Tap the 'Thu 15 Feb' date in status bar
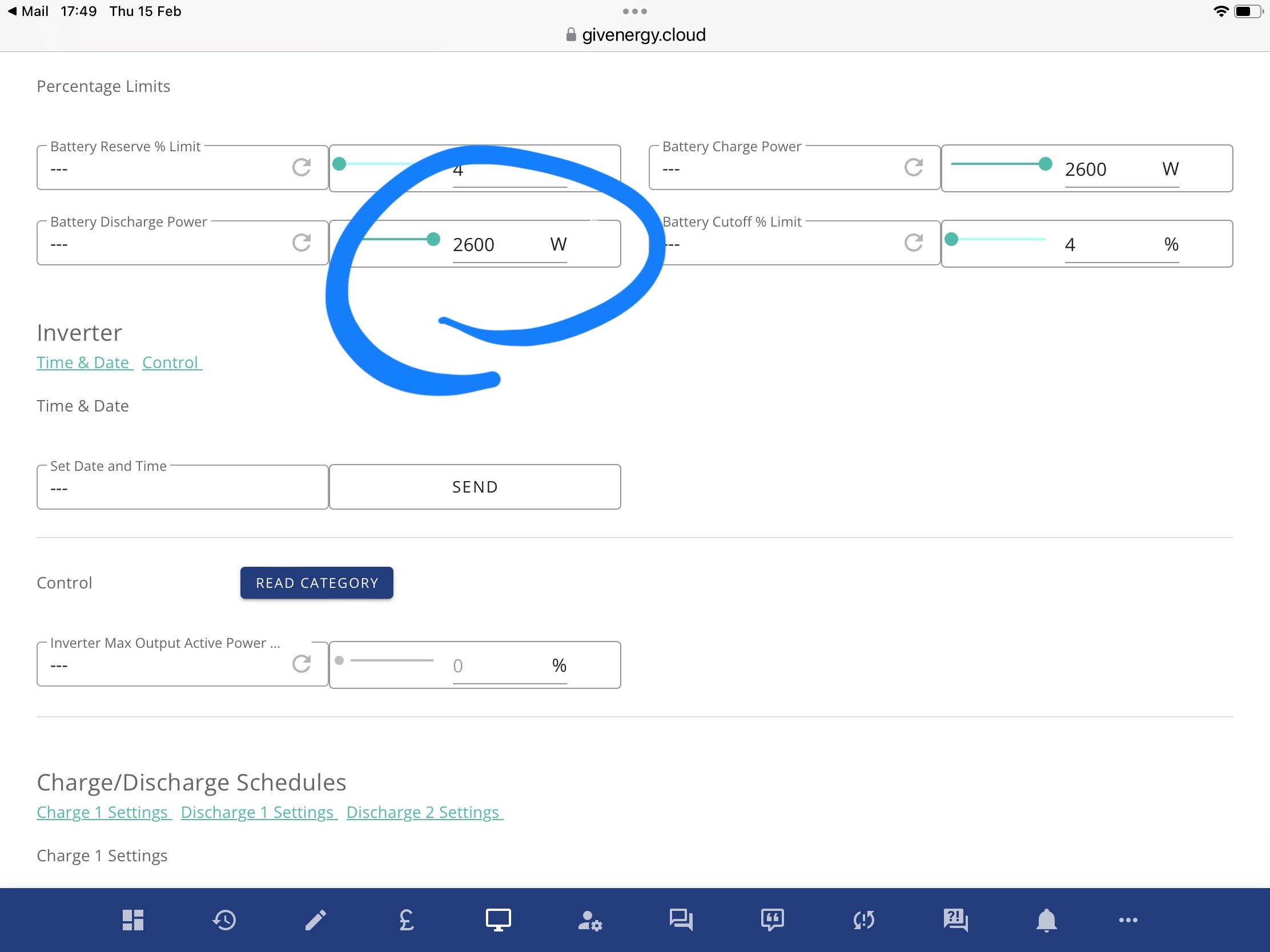 (x=145, y=11)
